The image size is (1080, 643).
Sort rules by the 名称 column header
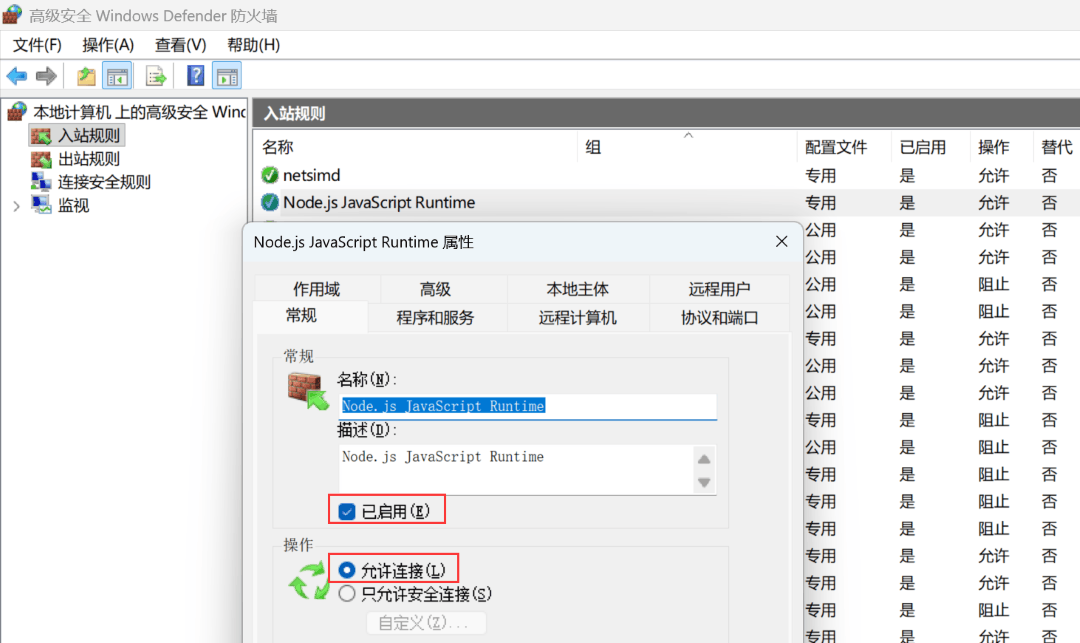point(417,147)
